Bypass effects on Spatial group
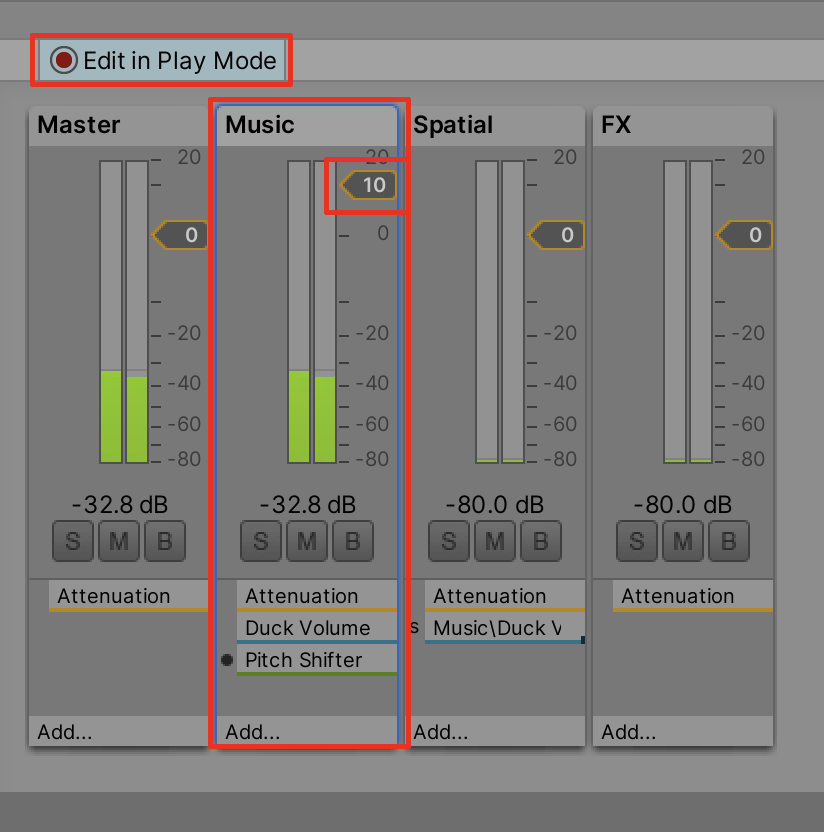Image resolution: width=824 pixels, height=832 pixels. click(x=541, y=541)
